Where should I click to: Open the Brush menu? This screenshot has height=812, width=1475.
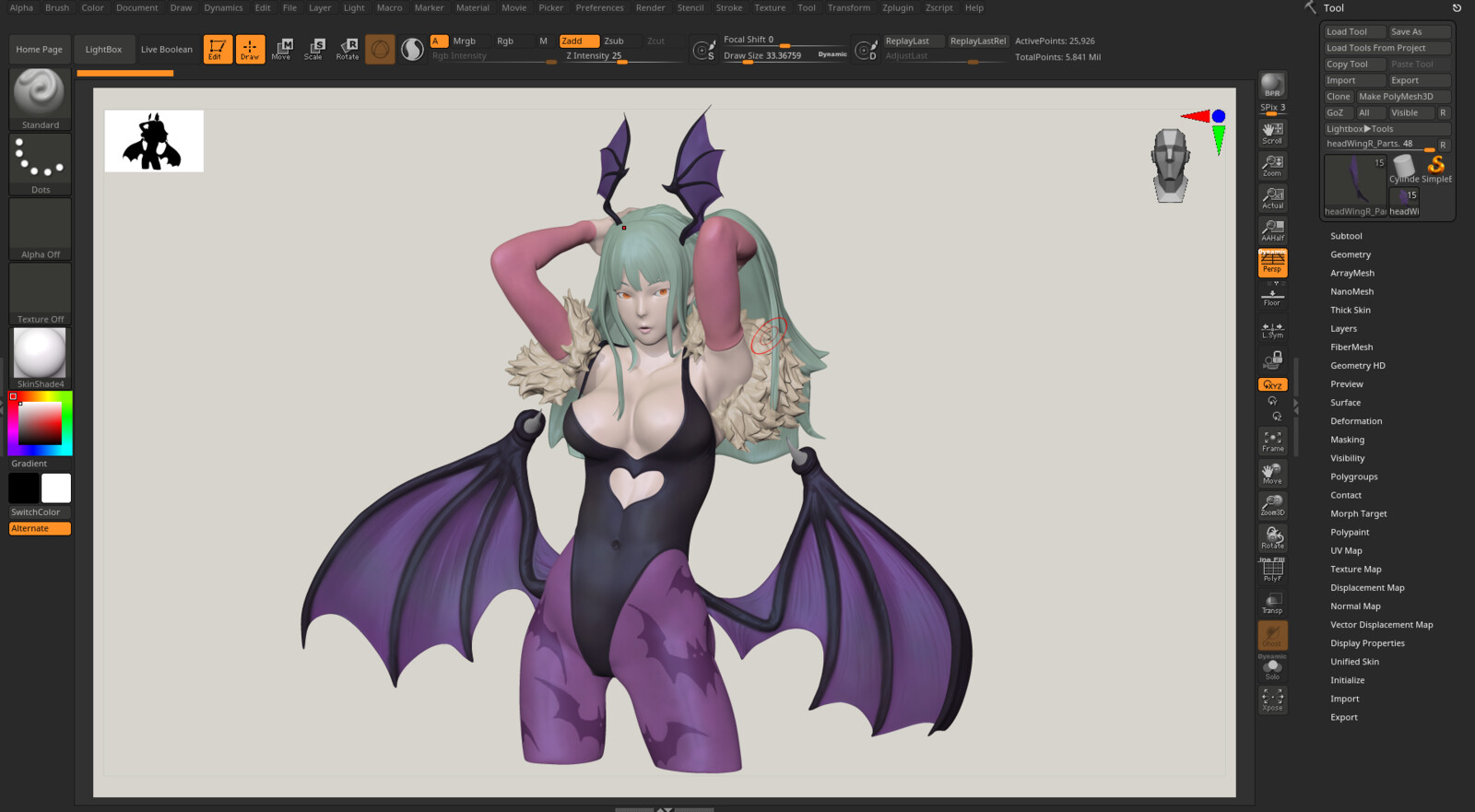[x=57, y=7]
